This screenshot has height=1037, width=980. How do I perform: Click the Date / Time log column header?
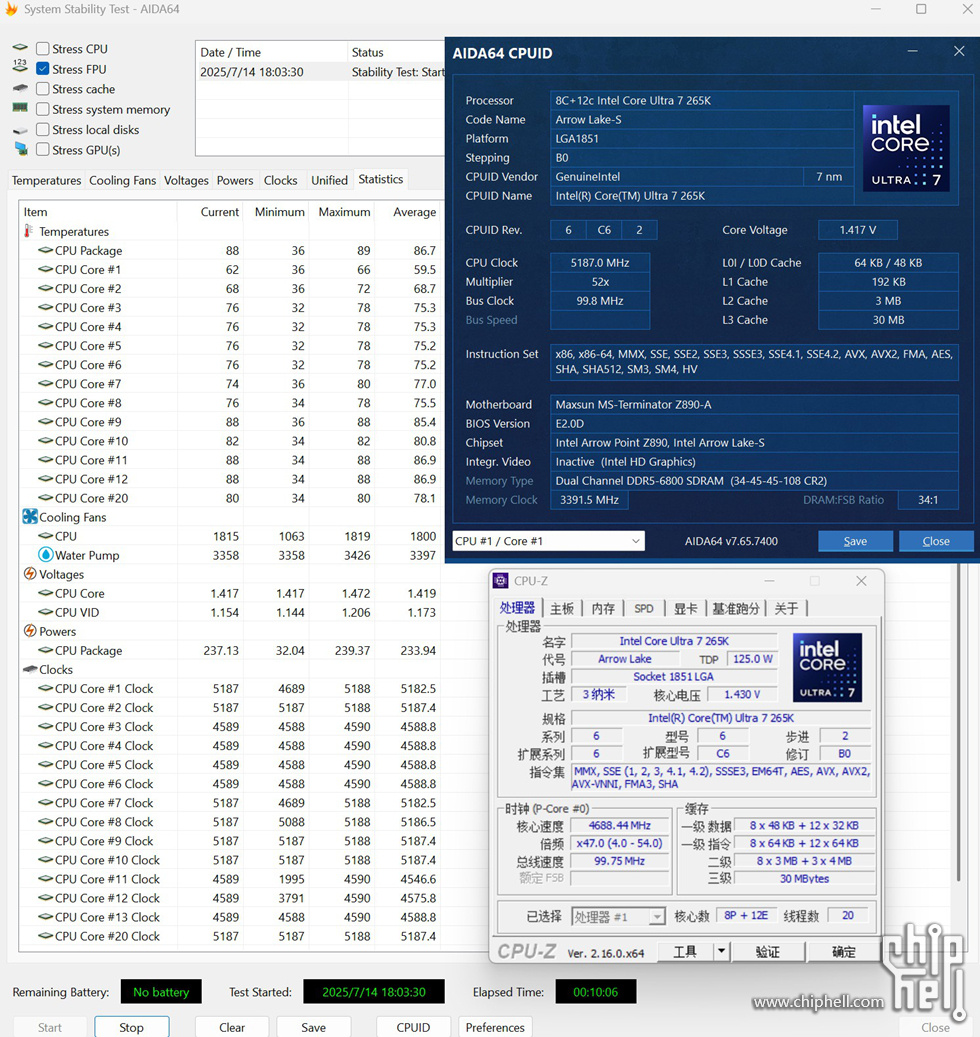coord(271,52)
